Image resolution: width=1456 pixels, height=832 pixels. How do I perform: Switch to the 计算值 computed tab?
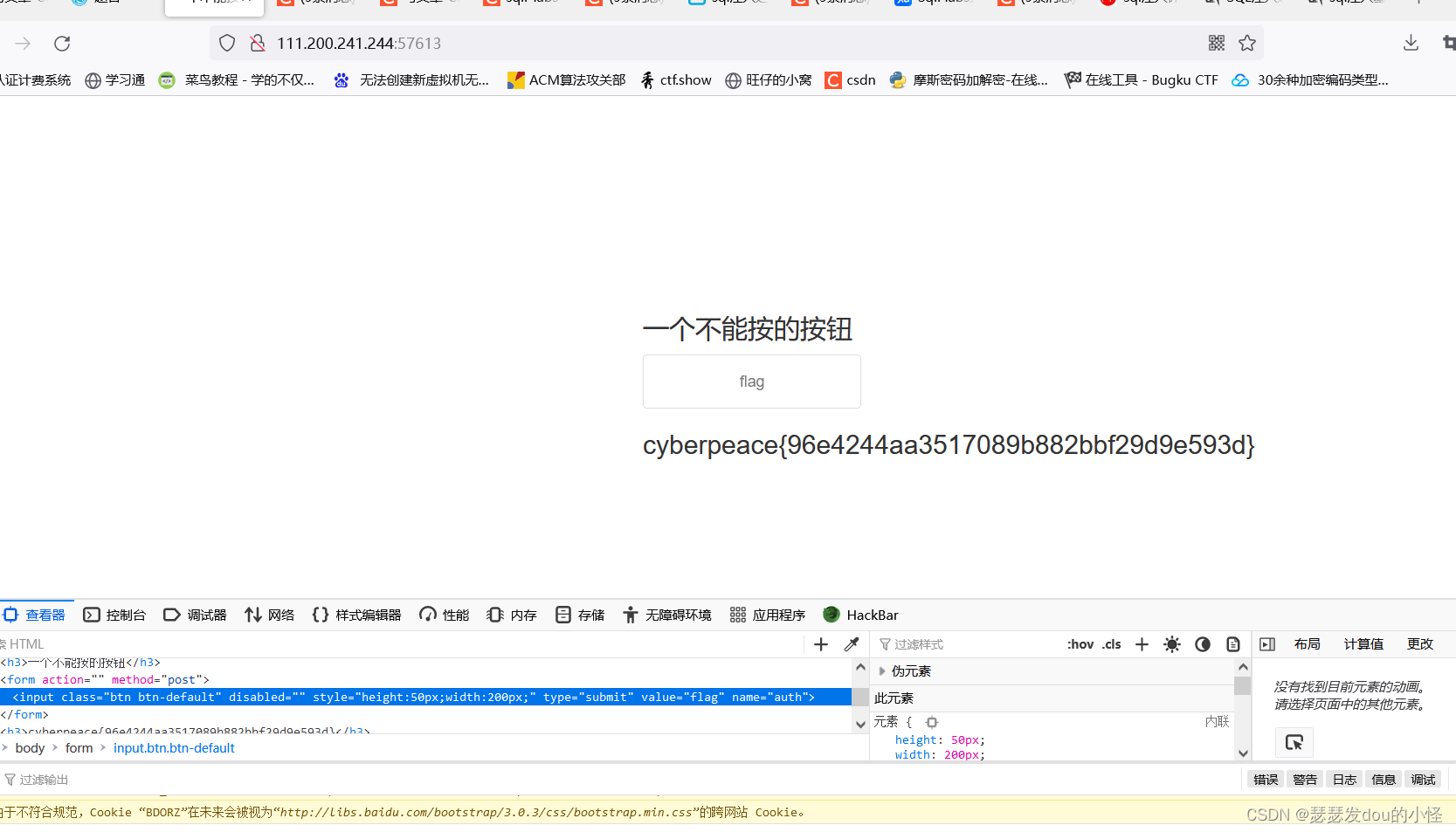(1363, 644)
